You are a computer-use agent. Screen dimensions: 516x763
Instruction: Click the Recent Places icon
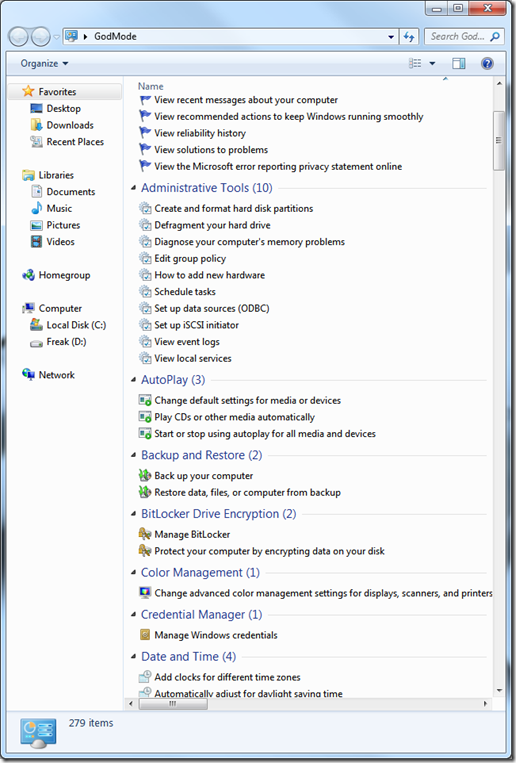[37, 142]
